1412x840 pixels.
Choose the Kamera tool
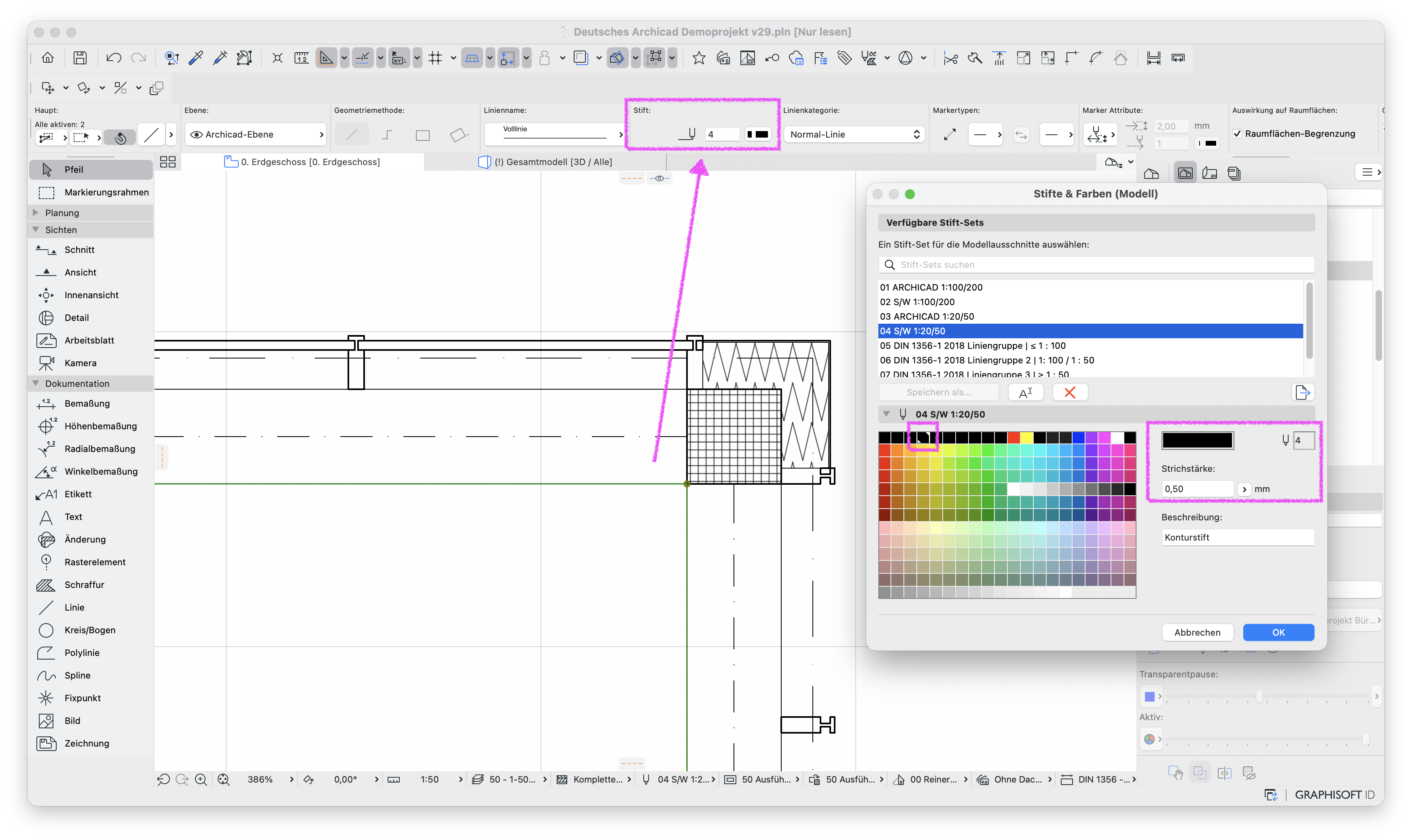pos(91,363)
